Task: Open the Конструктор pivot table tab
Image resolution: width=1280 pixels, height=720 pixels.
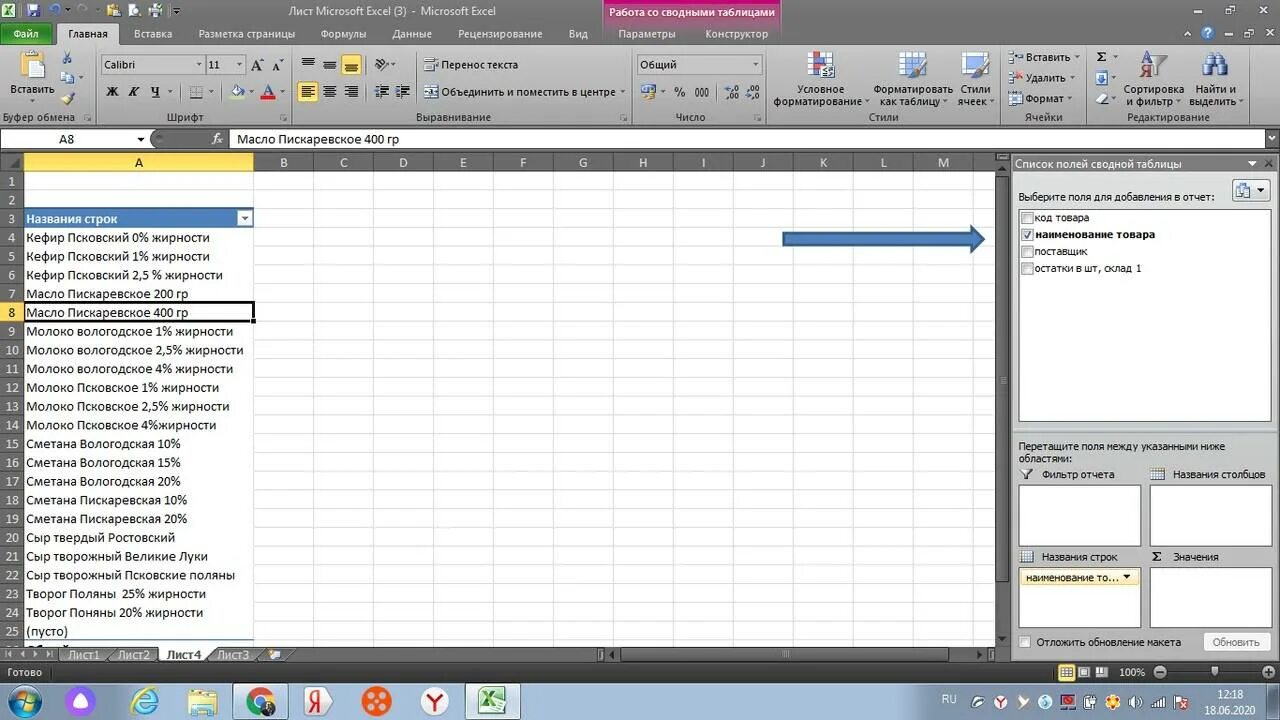Action: pos(737,34)
